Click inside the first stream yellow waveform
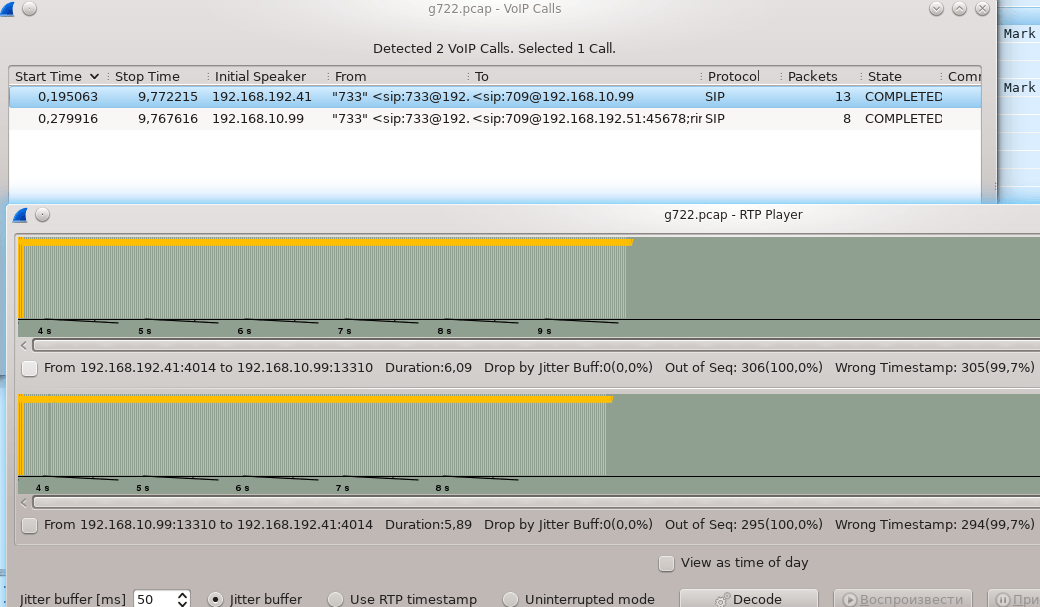 pyautogui.click(x=322, y=279)
